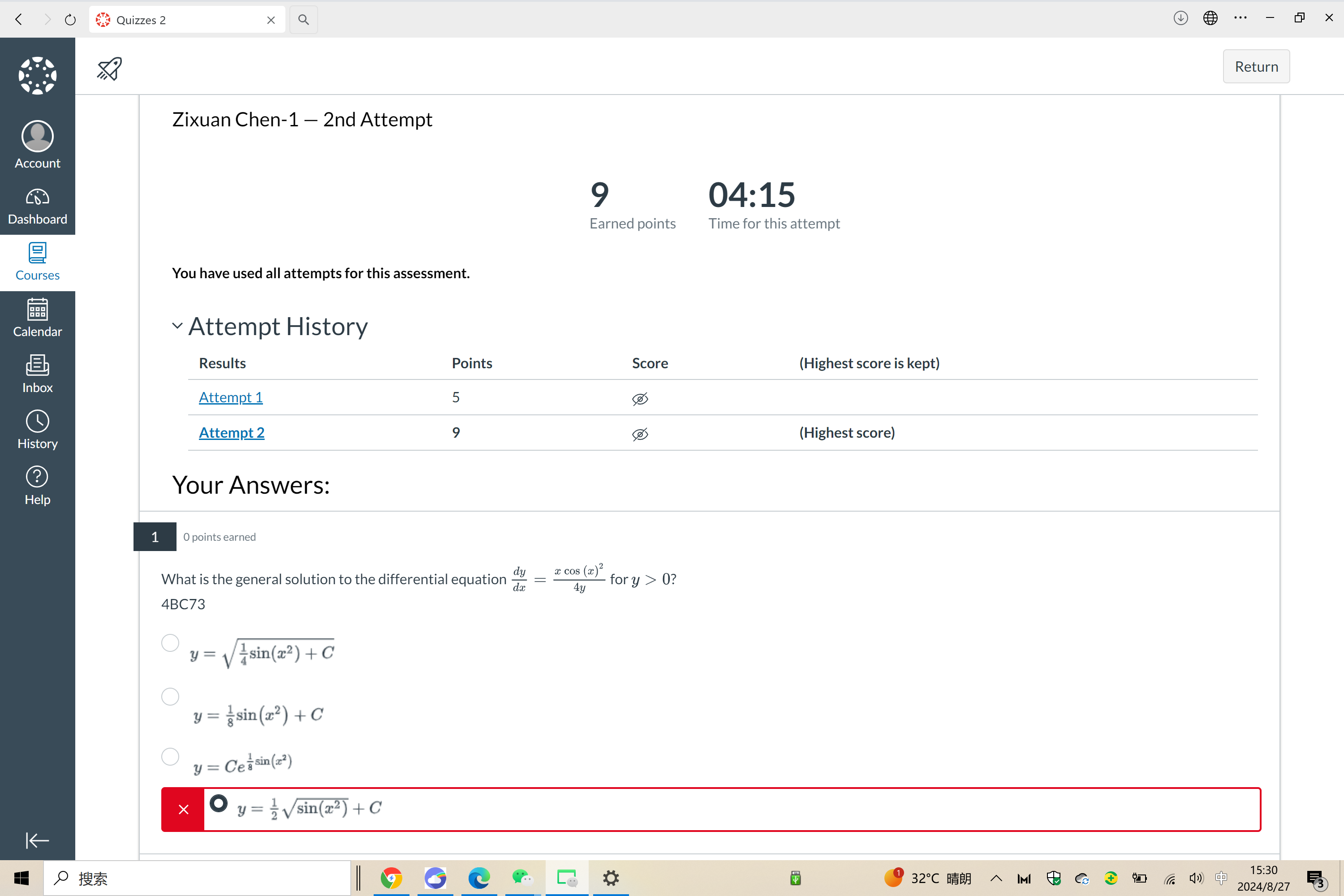The height and width of the screenshot is (896, 1344).
Task: Click the battery icon in system tray
Action: [1139, 878]
